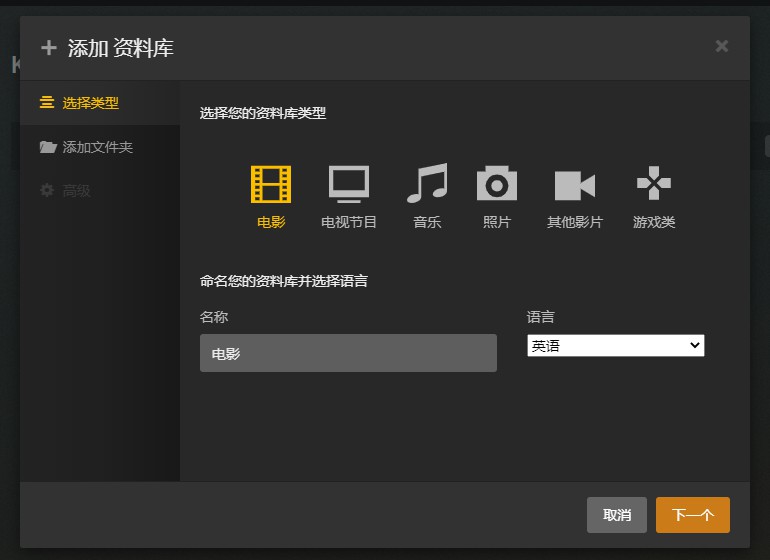
Task: Open the 语言 language dropdown
Action: [615, 345]
